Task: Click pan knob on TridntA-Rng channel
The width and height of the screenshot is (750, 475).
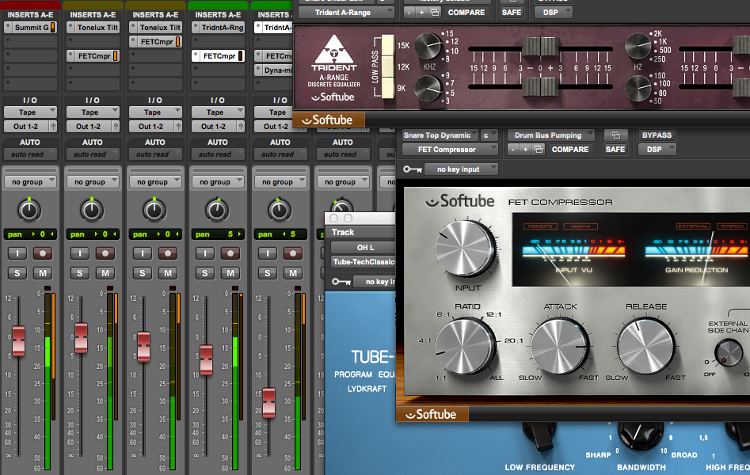Action: pos(217,210)
